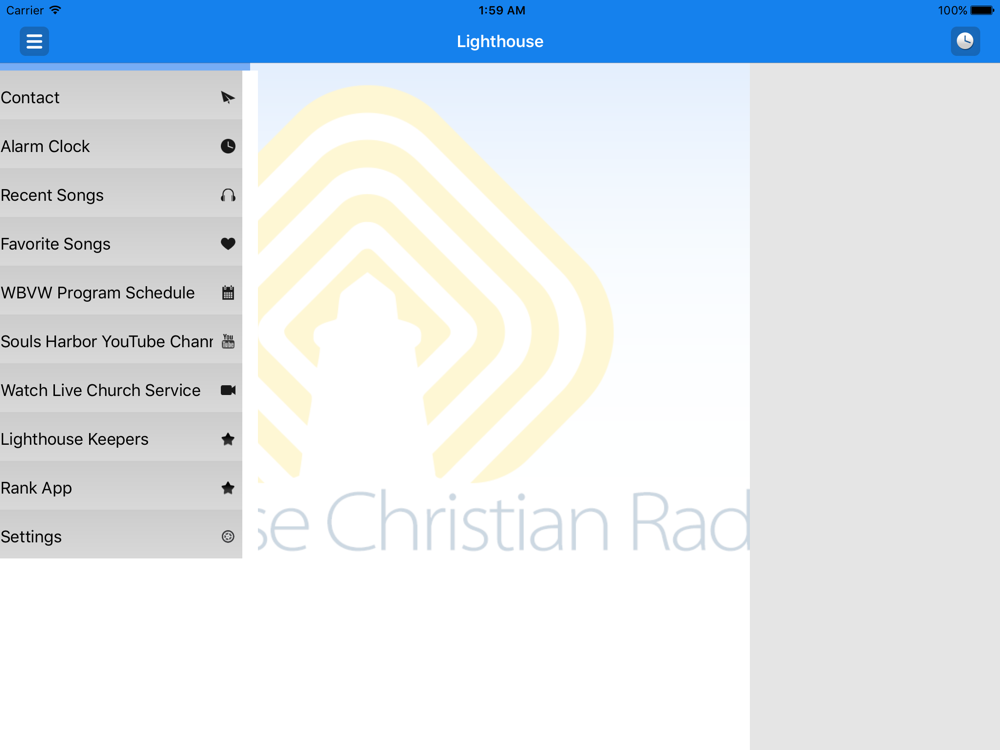Open Lighthouse Keepers entry

pyautogui.click(x=121, y=439)
